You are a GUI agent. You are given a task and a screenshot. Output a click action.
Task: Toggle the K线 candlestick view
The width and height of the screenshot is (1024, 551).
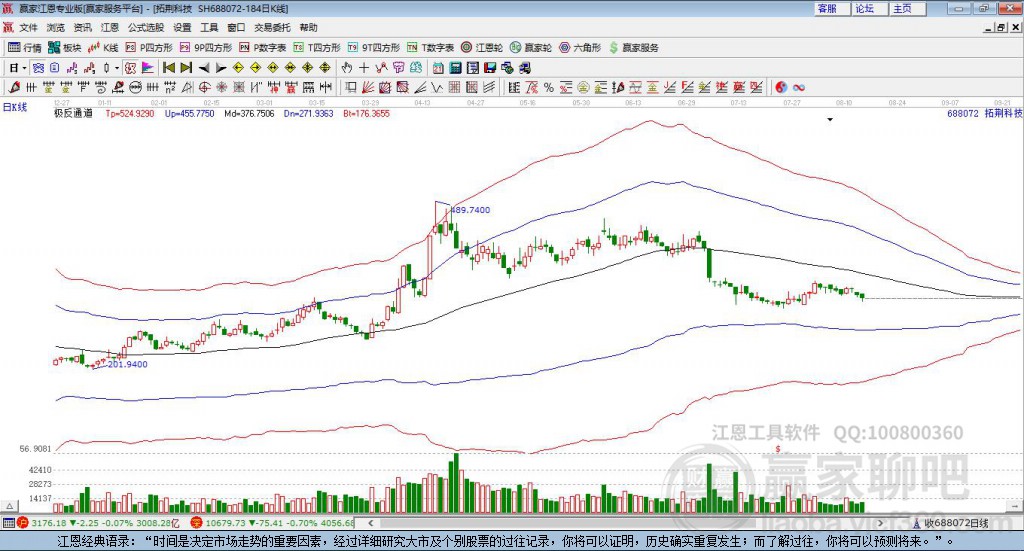point(103,47)
